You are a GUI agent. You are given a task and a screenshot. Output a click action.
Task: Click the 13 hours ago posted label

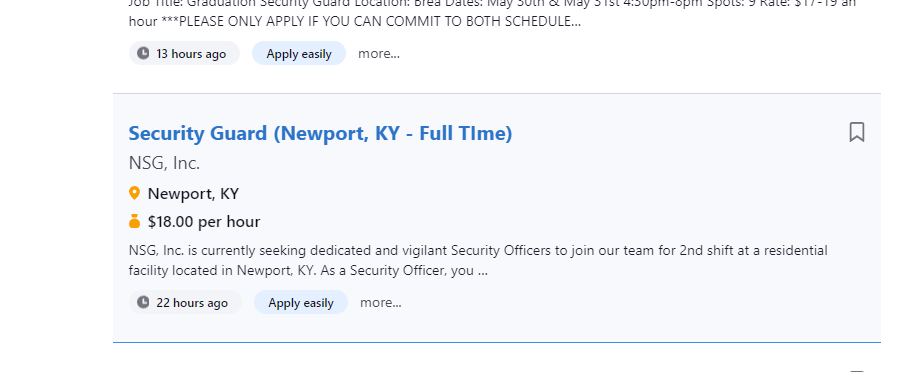[191, 53]
